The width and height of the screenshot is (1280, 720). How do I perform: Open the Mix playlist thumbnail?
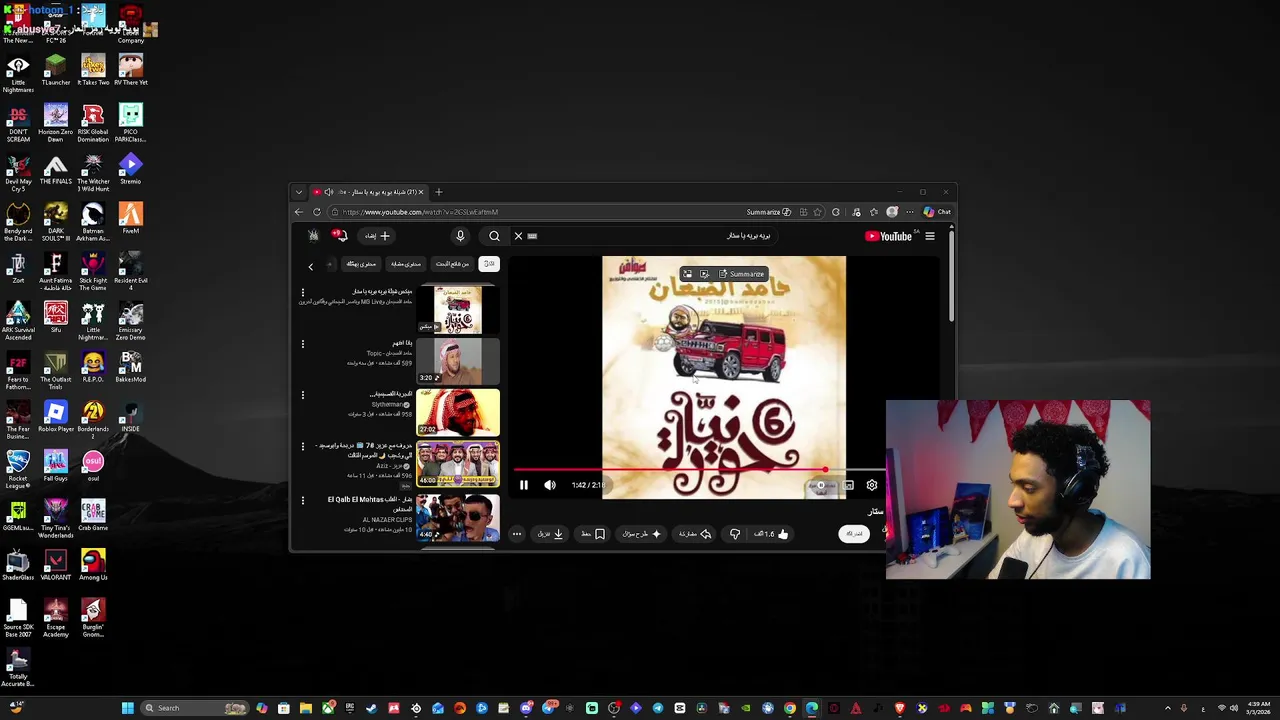tap(458, 310)
